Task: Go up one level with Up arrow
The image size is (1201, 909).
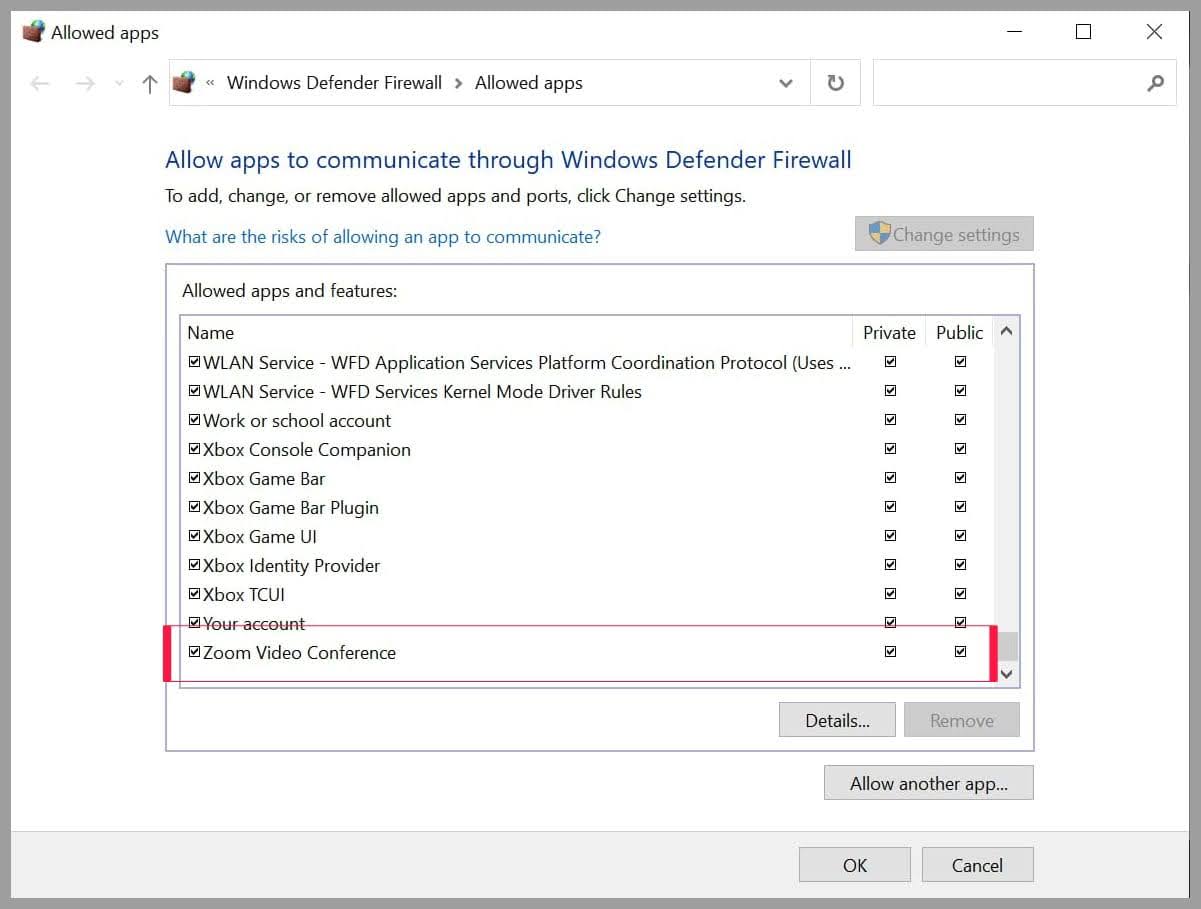Action: tap(150, 84)
